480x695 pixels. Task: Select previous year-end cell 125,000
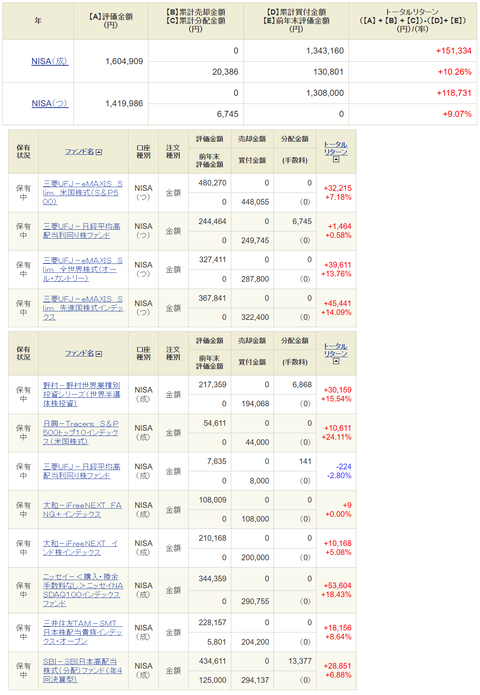tap(213, 680)
